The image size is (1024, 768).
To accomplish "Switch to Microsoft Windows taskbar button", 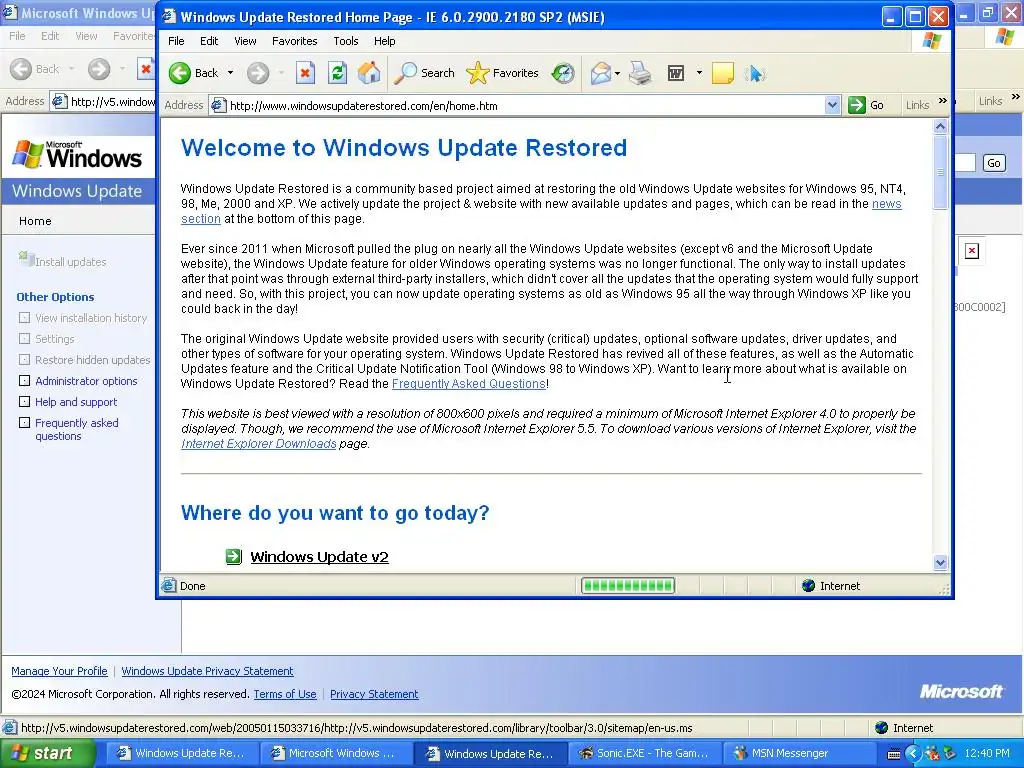I will click(x=336, y=753).
